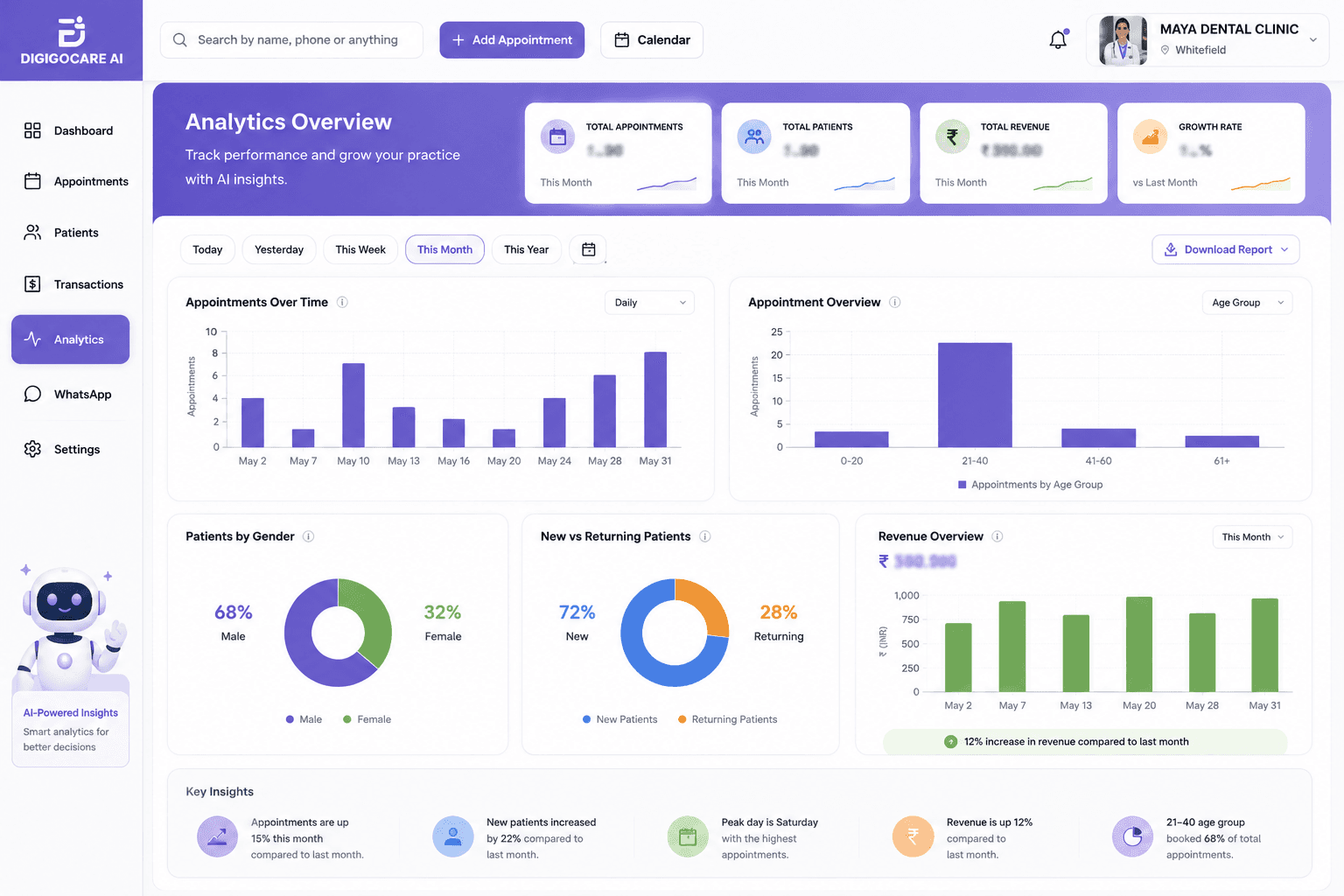The width and height of the screenshot is (1344, 896).
Task: Toggle the Appointments by Age Group legend
Action: (x=1030, y=485)
